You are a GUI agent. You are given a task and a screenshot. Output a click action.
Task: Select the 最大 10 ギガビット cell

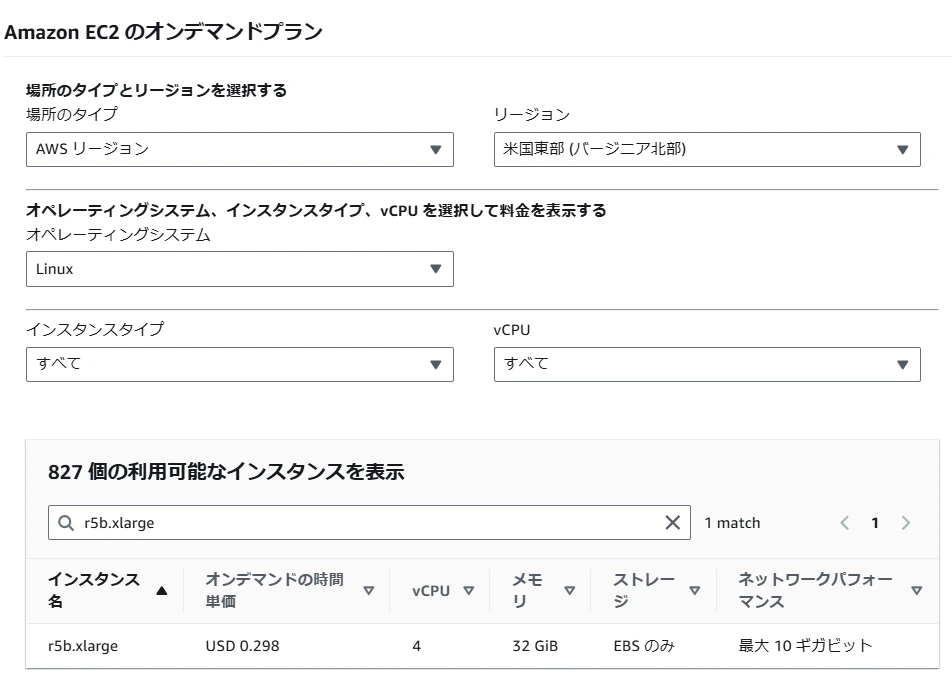click(x=806, y=646)
